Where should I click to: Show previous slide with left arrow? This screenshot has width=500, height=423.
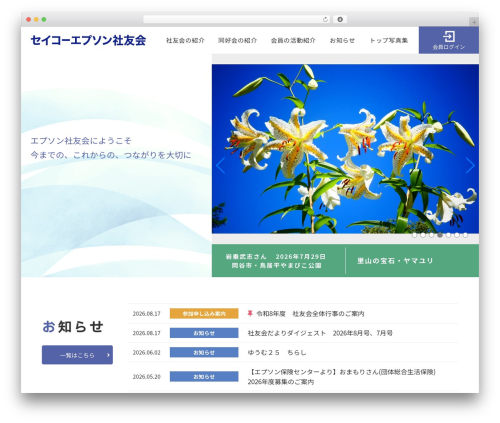point(220,165)
